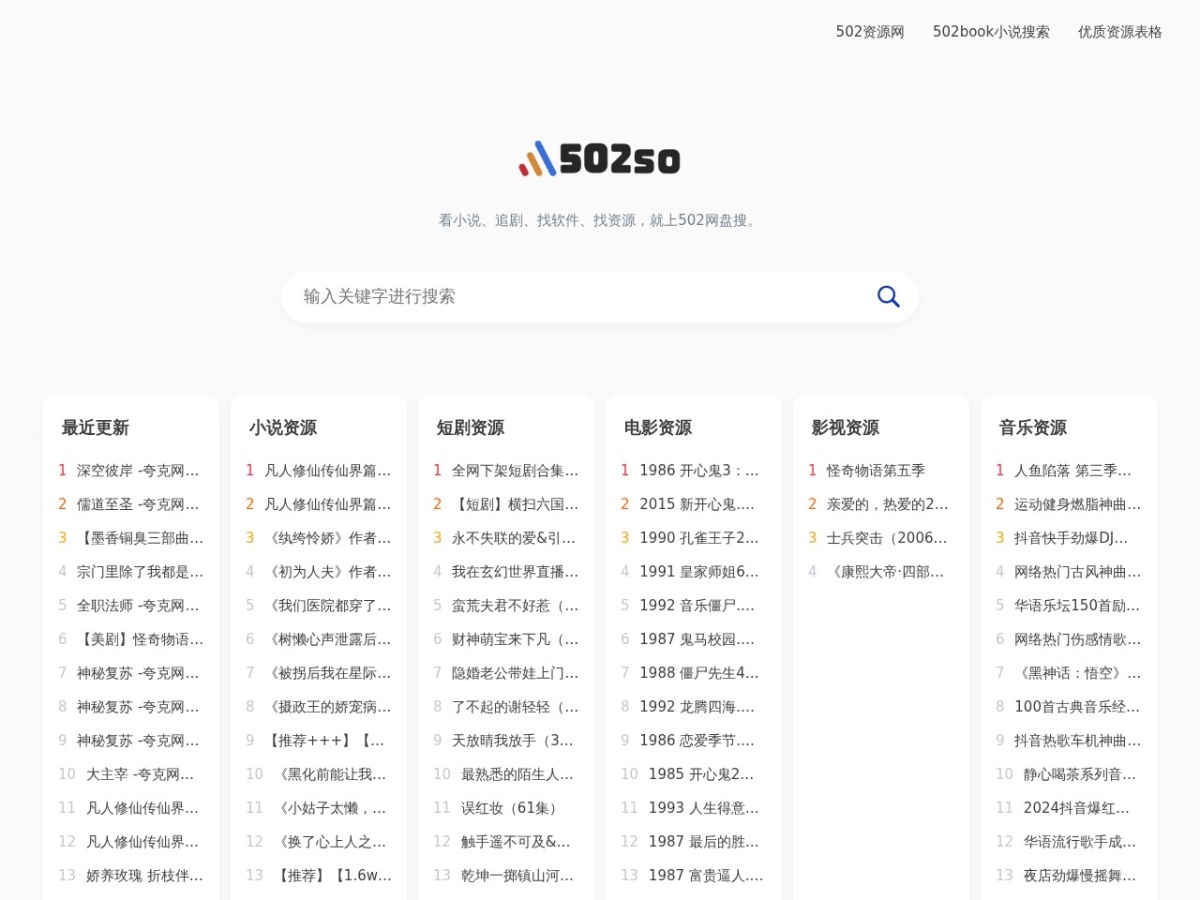
Task: Open 1988 僵尸先生4 movie entry
Action: [x=699, y=673]
